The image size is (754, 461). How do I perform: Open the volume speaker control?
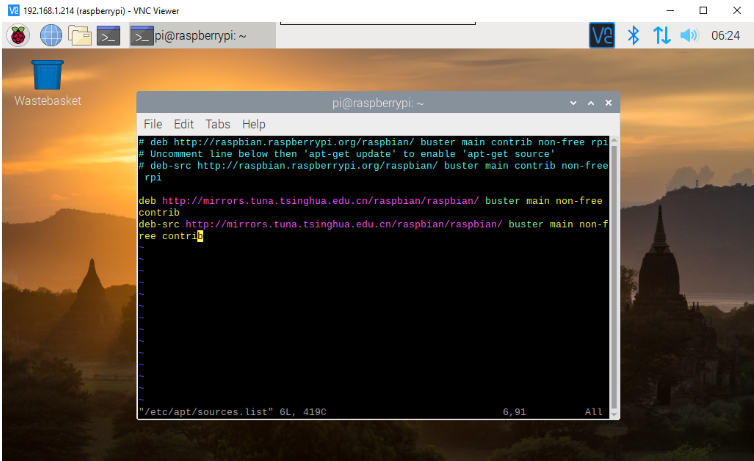[x=689, y=36]
